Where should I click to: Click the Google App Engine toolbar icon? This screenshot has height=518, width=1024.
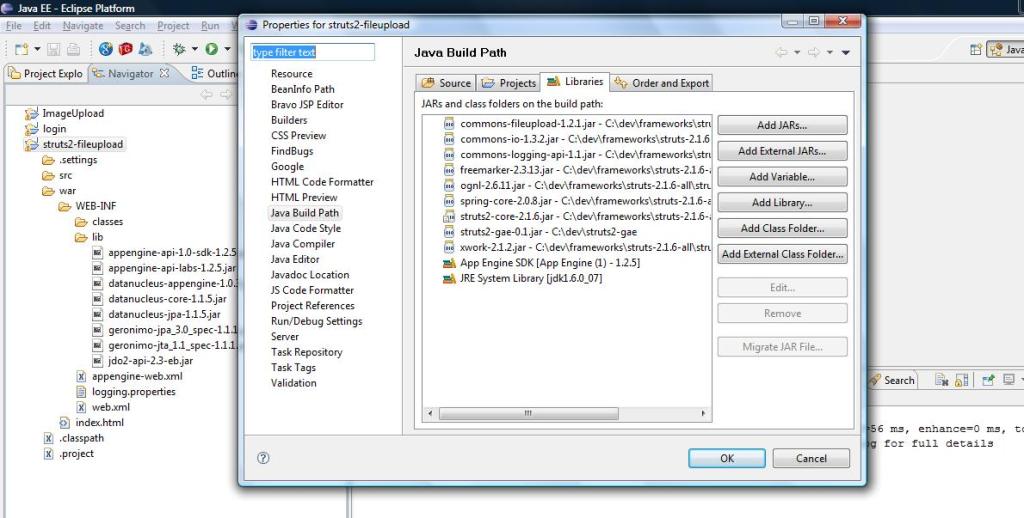coord(145,48)
